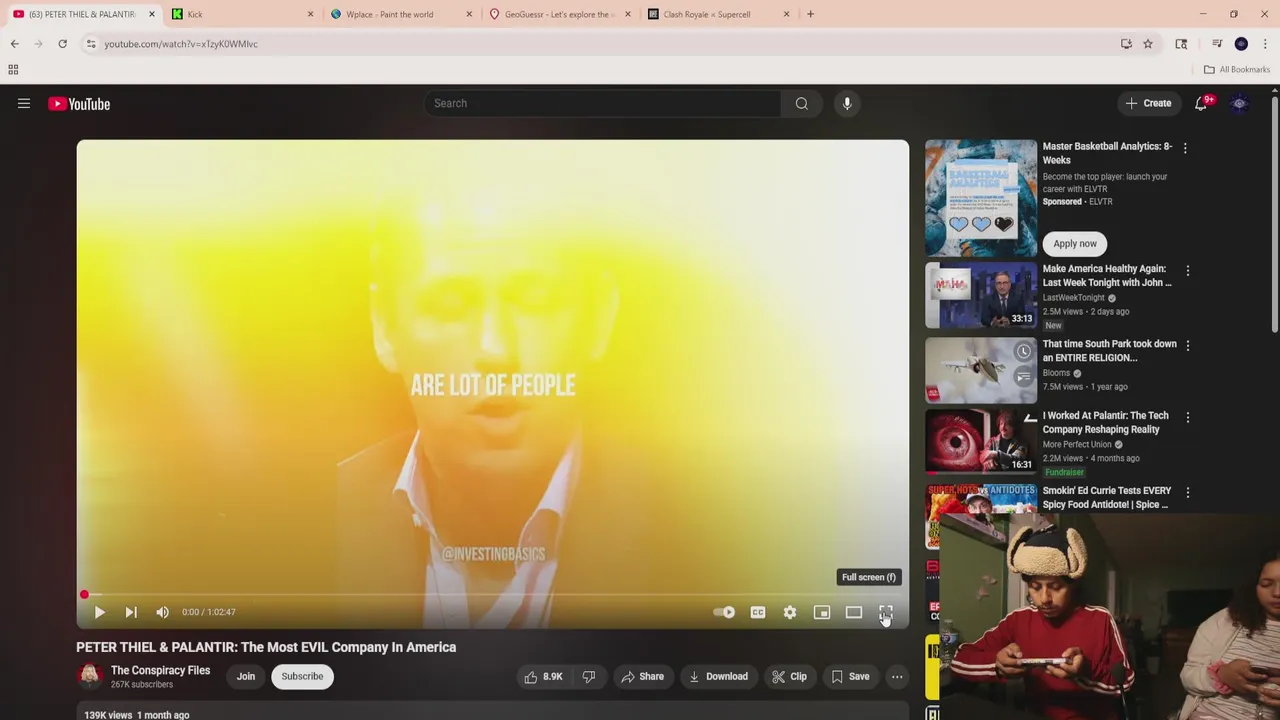Enter full screen mode
Screen dimensions: 1280x720
[x=886, y=612]
